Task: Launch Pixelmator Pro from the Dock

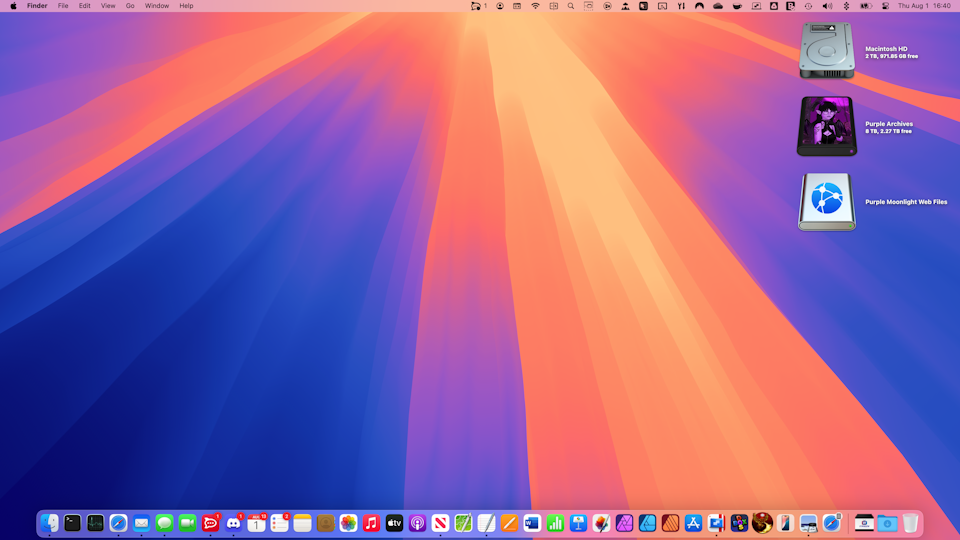Action: [601, 523]
